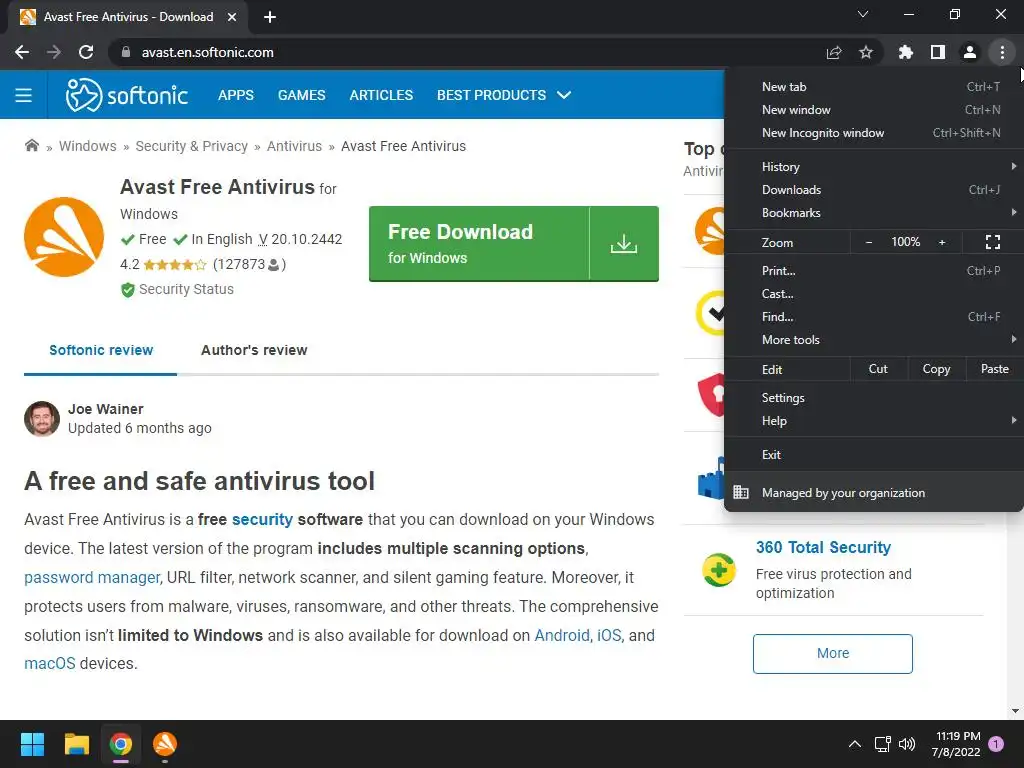Open APPS in Softonic navigation

(x=236, y=95)
